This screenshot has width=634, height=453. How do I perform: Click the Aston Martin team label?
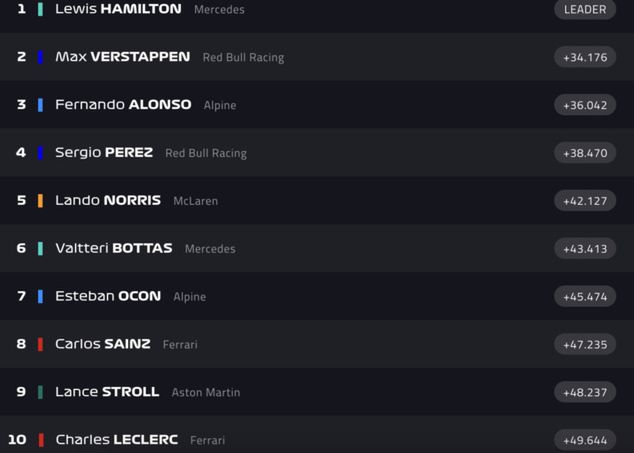tap(206, 393)
